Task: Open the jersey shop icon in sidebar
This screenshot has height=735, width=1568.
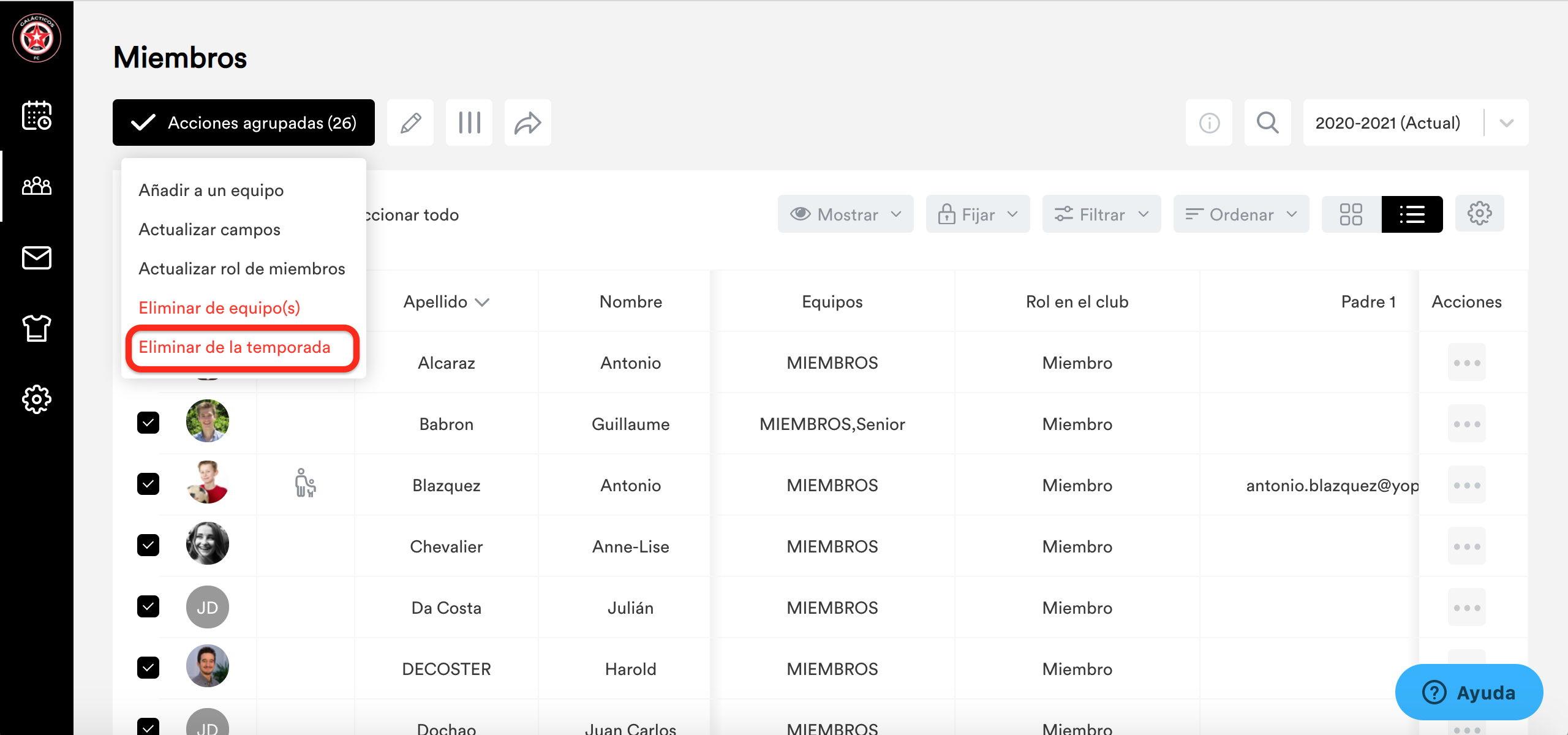Action: [x=37, y=328]
